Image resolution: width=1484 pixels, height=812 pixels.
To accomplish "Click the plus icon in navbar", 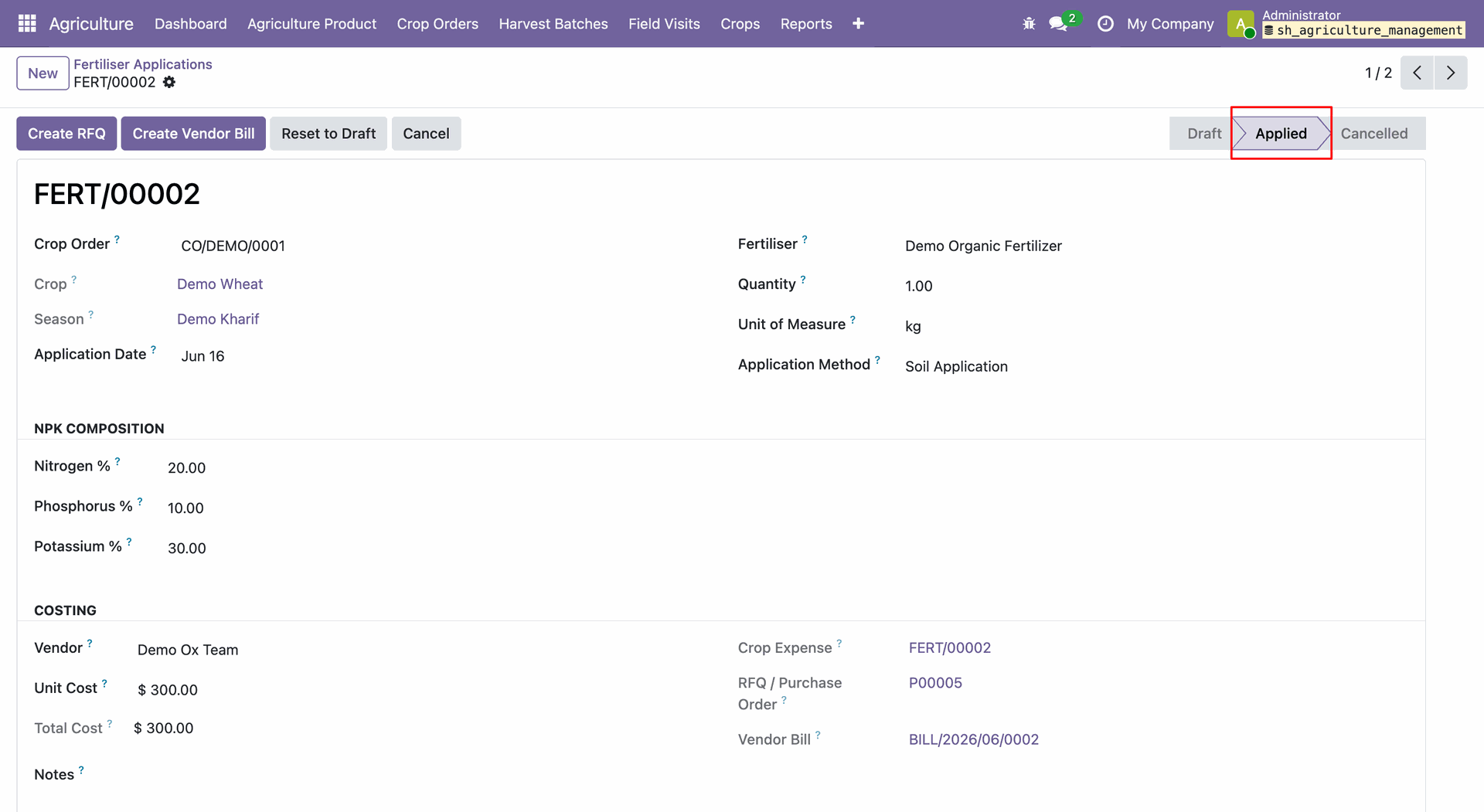I will [x=858, y=24].
